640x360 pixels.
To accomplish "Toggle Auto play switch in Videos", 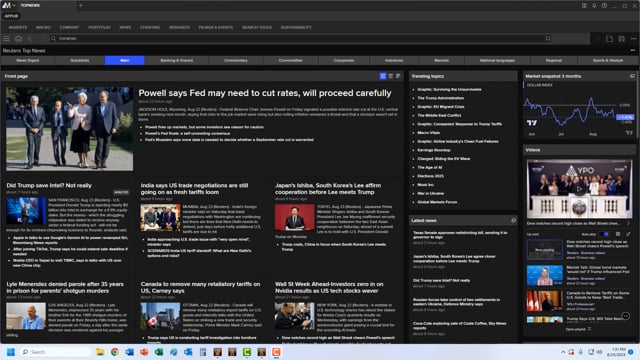I will tap(604, 234).
